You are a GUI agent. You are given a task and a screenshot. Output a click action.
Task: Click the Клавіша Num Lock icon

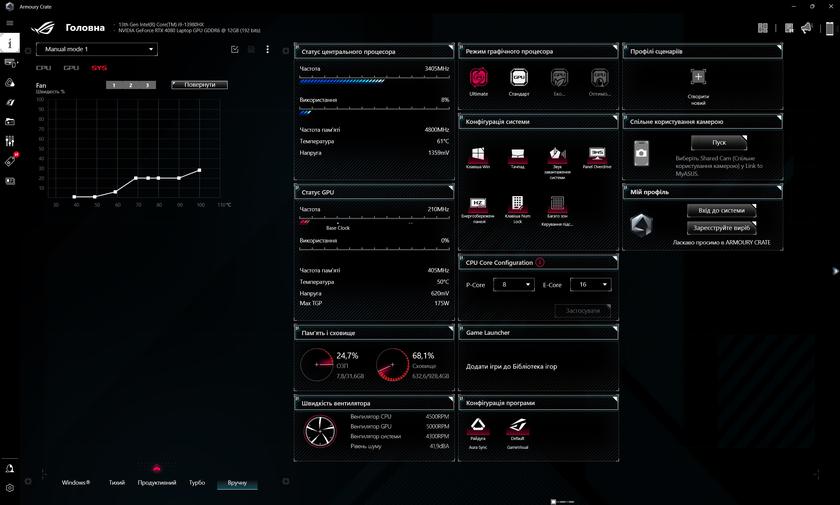517,203
